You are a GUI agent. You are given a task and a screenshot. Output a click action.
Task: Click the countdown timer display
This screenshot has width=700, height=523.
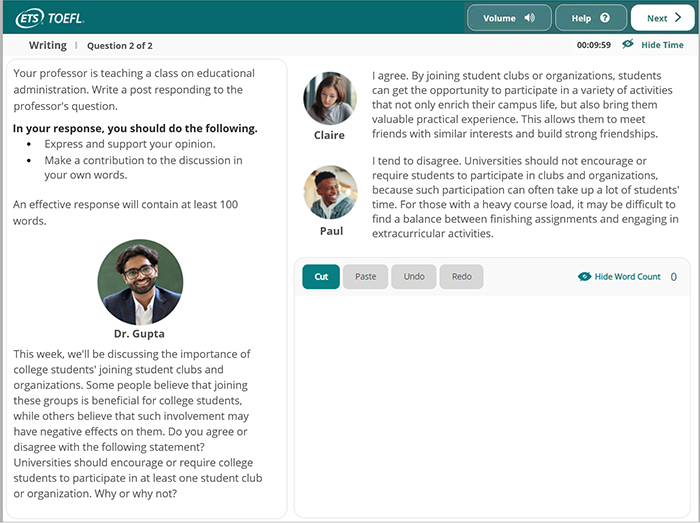point(593,45)
